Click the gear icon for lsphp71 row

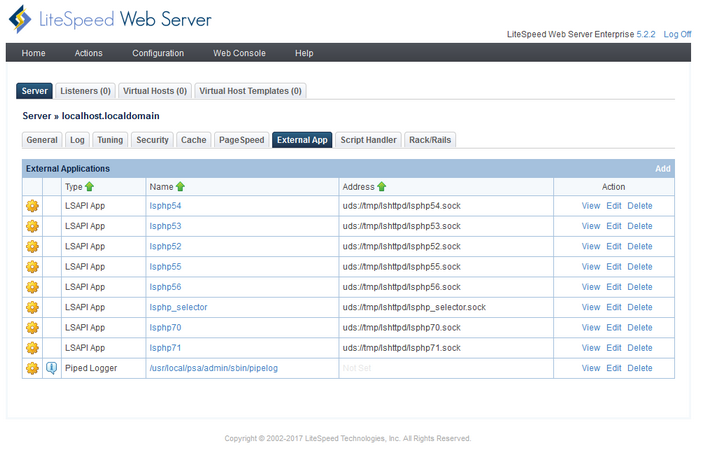pyautogui.click(x=32, y=348)
